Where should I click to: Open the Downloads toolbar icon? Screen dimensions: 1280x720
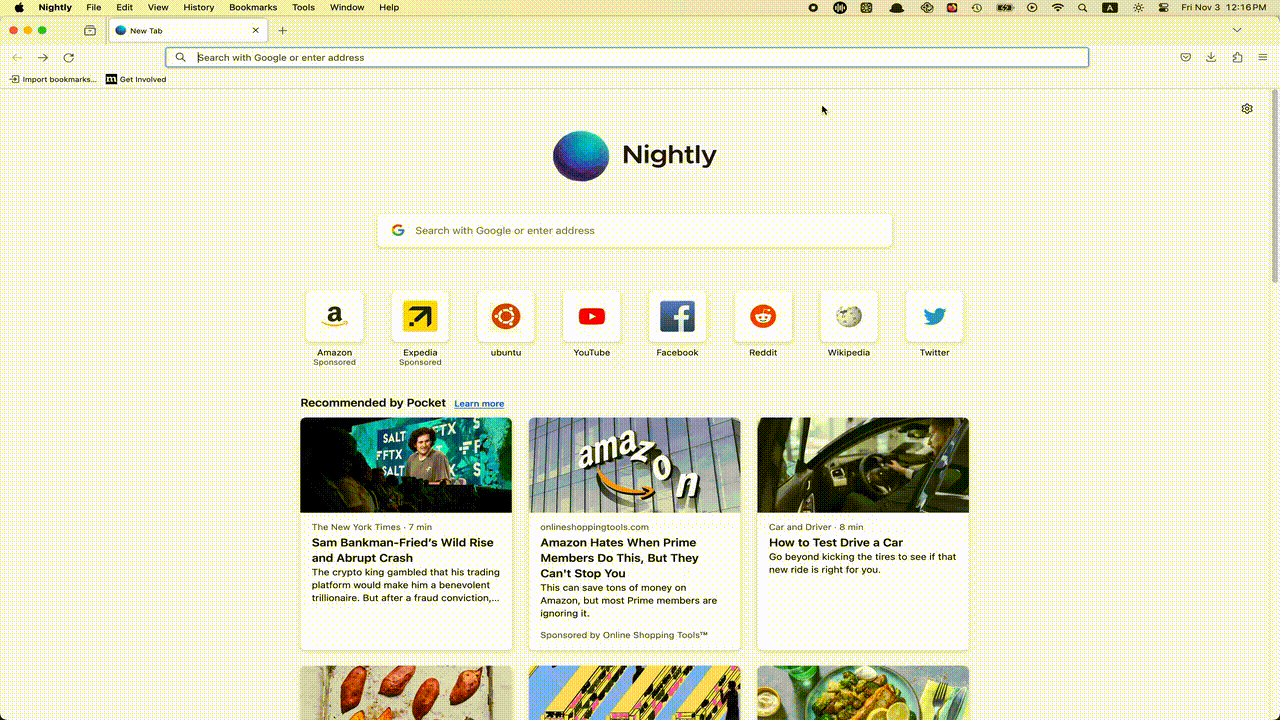coord(1211,58)
